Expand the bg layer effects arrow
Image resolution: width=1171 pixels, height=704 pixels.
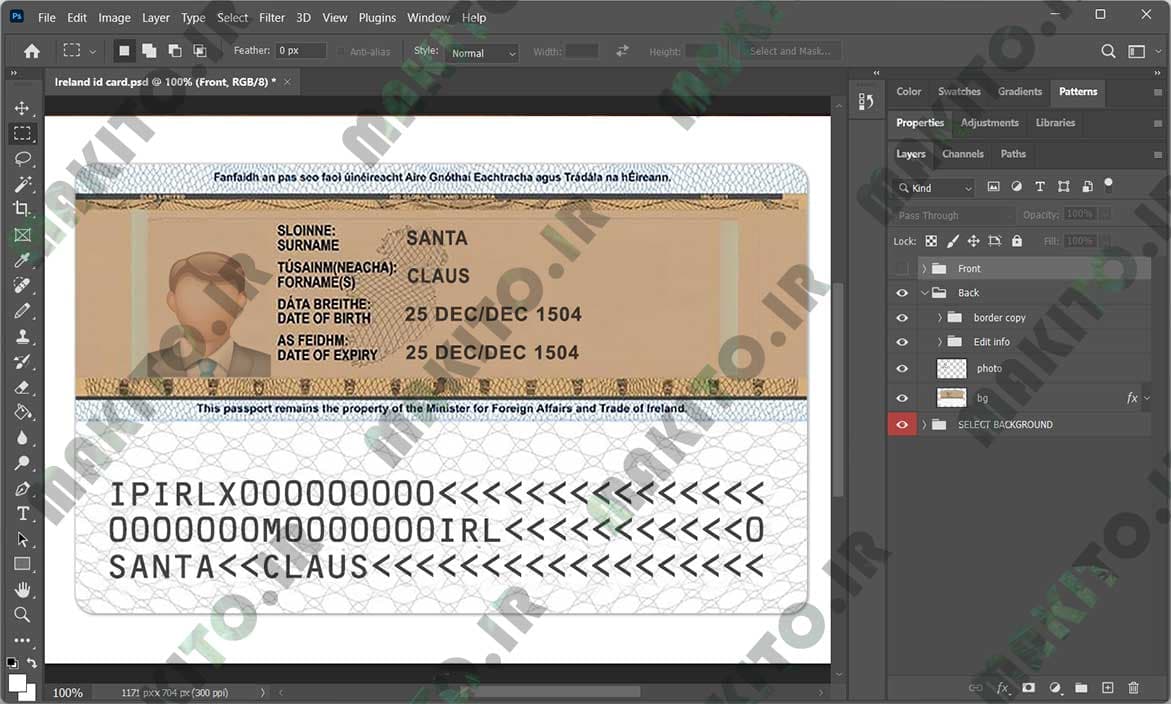tap(1147, 398)
